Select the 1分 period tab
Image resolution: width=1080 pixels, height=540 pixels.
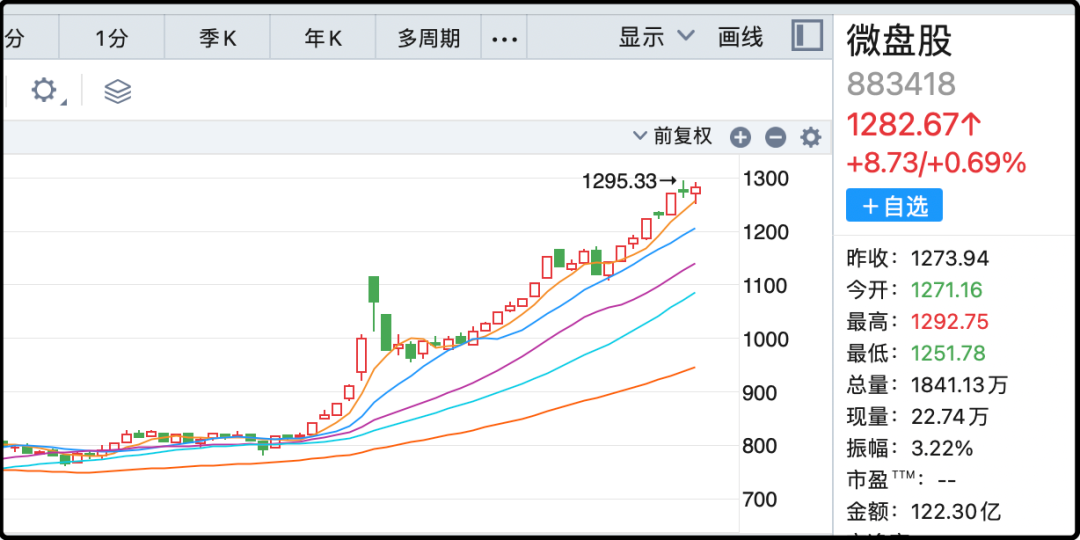pyautogui.click(x=112, y=39)
